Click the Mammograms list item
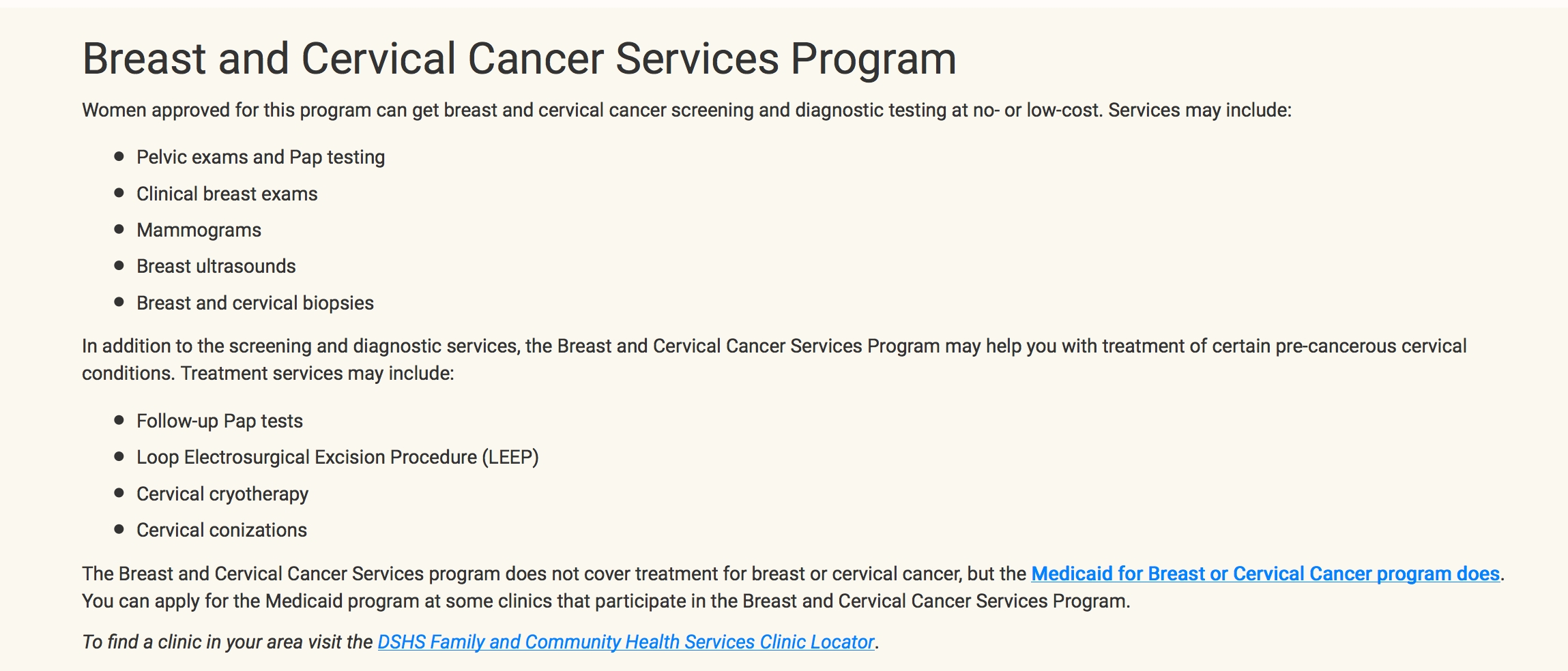Image resolution: width=1568 pixels, height=671 pixels. 199,230
